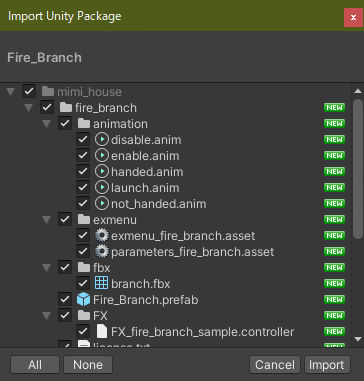Collapse the exmenu folder arrow
Viewport: 364px width, 381px height.
tap(47, 220)
